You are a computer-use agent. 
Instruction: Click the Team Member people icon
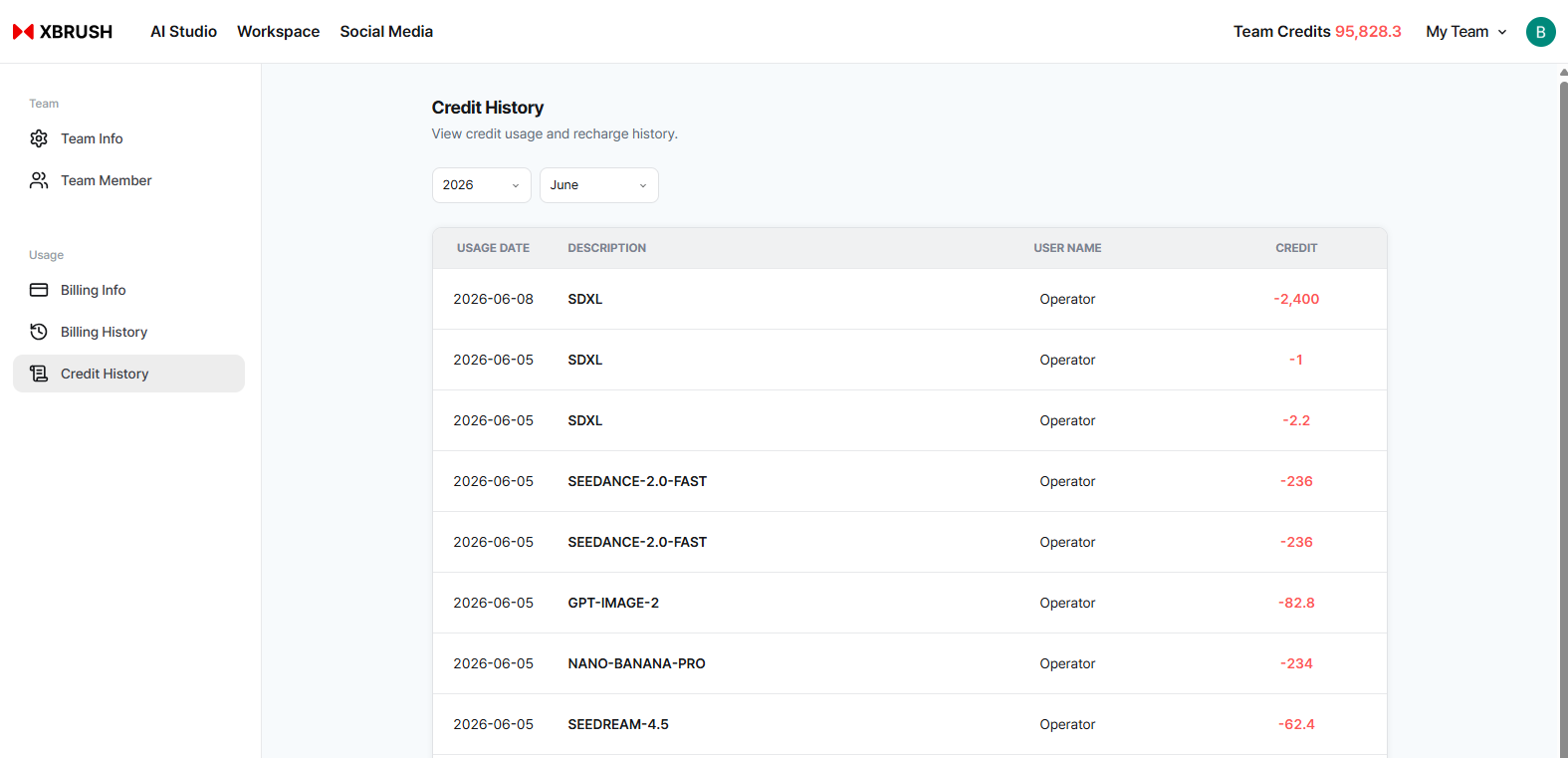click(39, 180)
